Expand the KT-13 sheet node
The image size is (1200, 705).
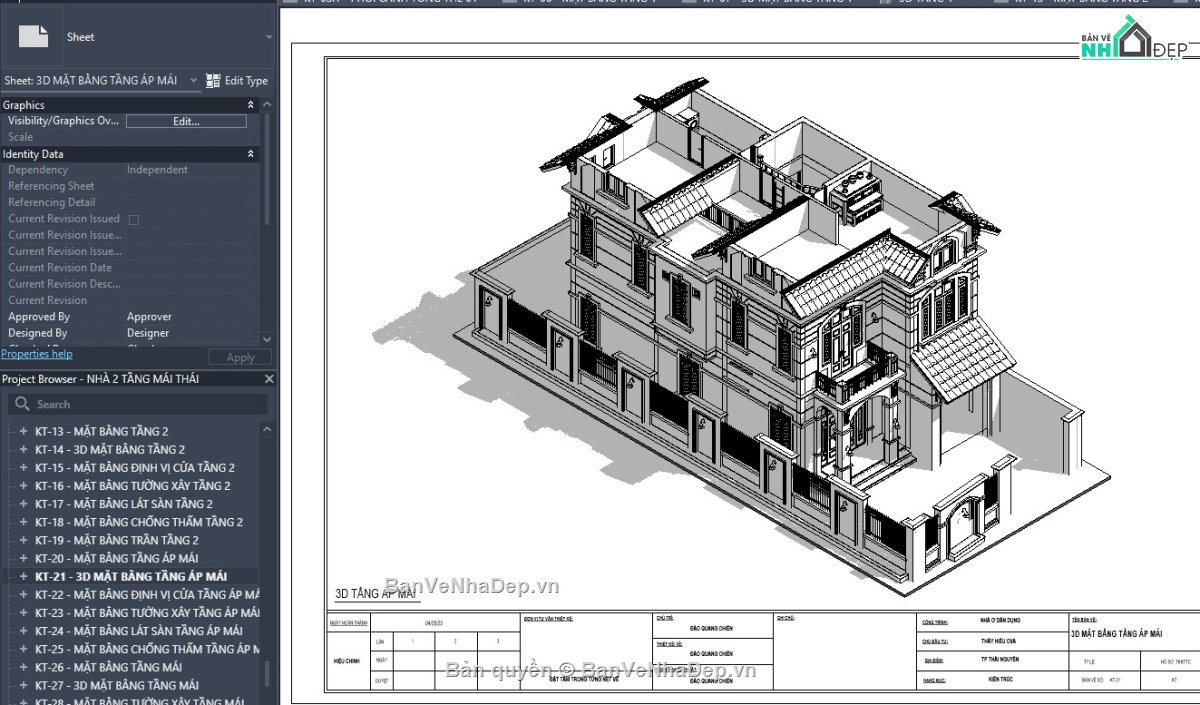click(24, 431)
